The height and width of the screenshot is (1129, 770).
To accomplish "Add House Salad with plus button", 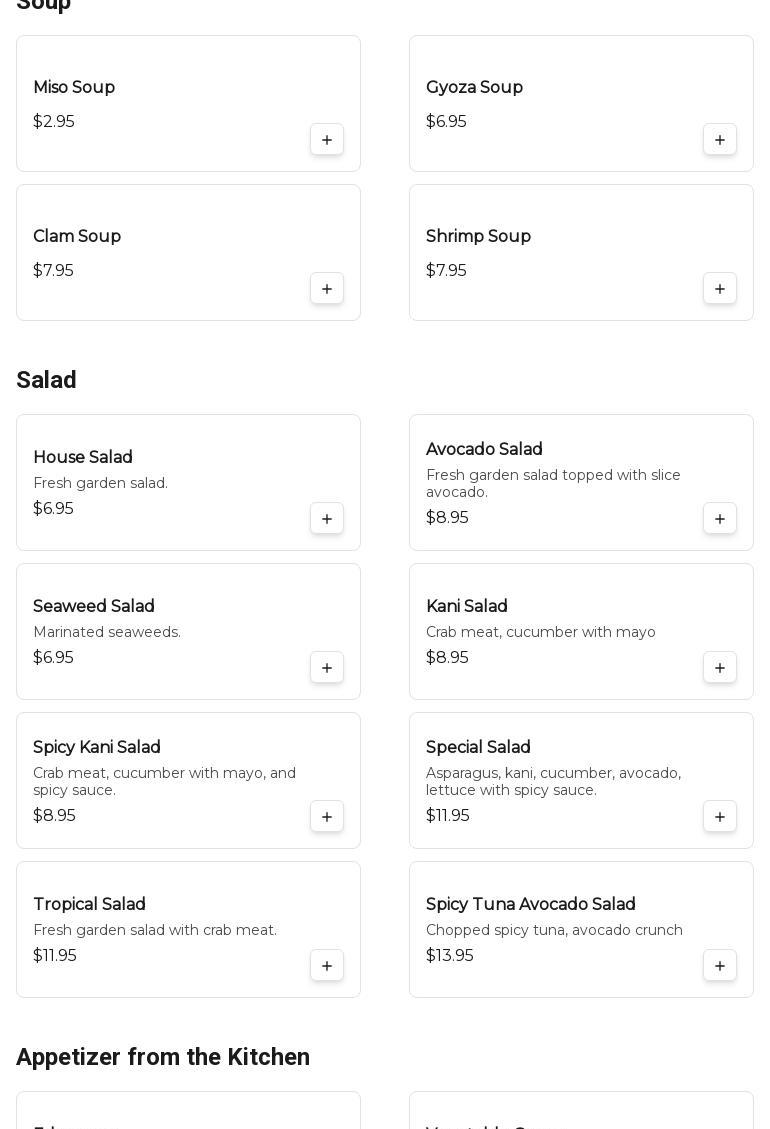I will coord(327,519).
